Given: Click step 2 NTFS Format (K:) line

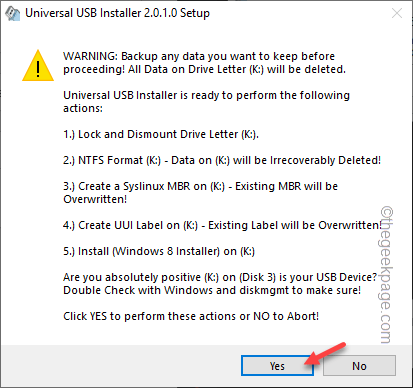Looking at the screenshot, I should pos(222,160).
